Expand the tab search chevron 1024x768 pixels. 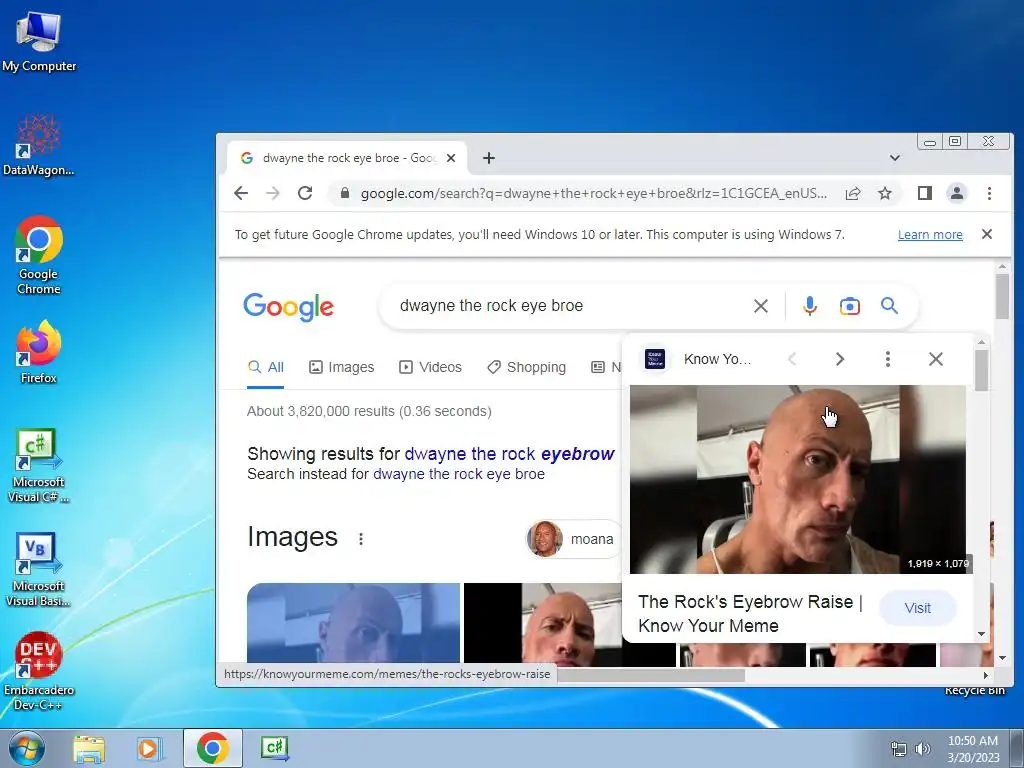895,158
